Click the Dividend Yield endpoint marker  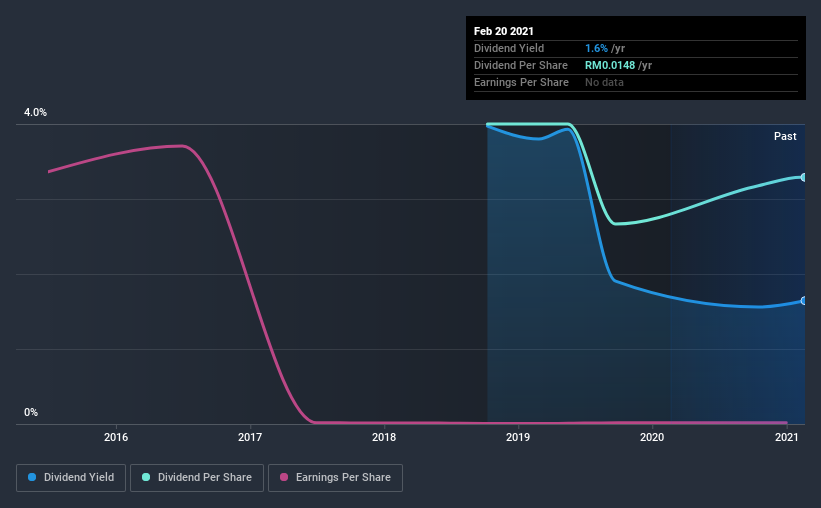tap(803, 301)
